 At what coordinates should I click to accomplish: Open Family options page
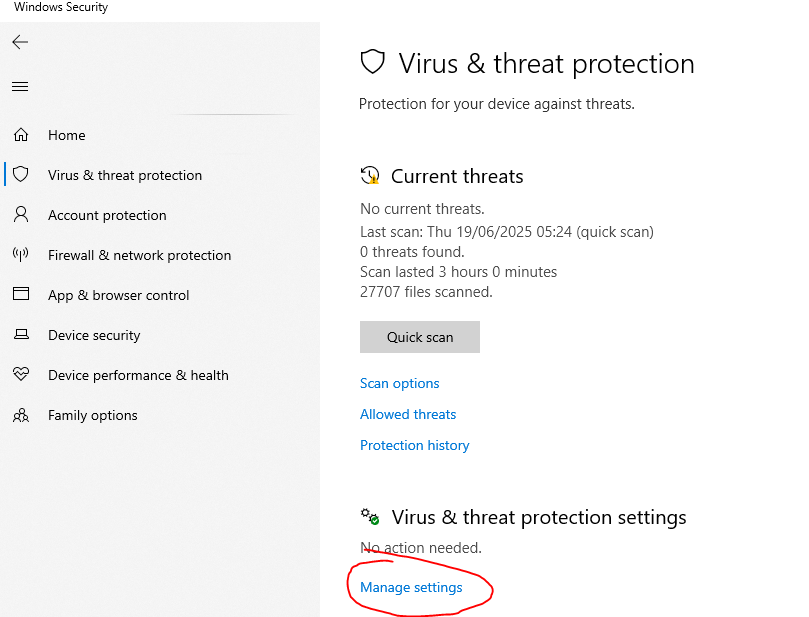[x=93, y=415]
